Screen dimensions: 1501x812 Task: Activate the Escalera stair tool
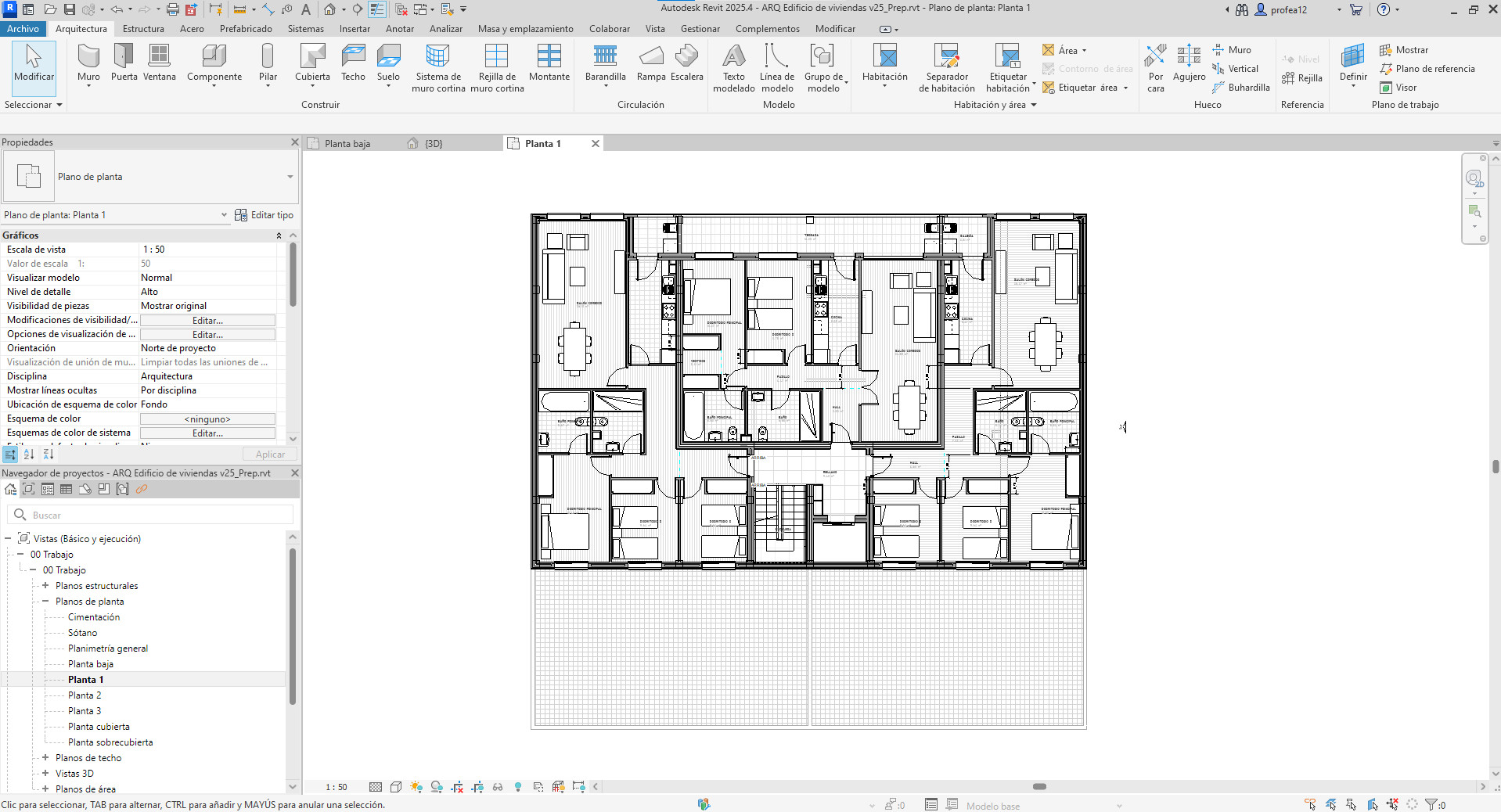click(x=686, y=63)
